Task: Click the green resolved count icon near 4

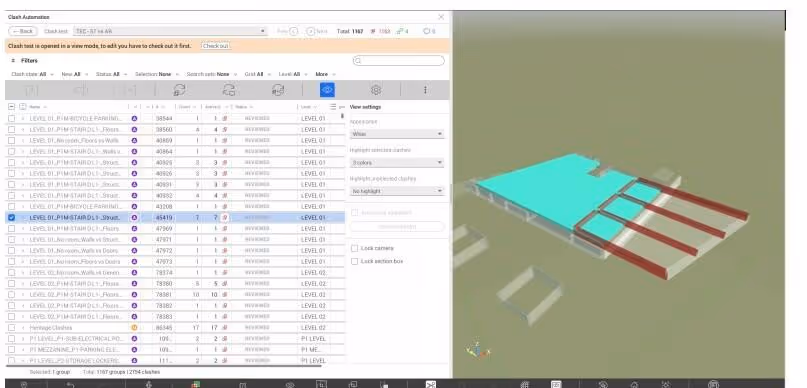Action: click(399, 31)
